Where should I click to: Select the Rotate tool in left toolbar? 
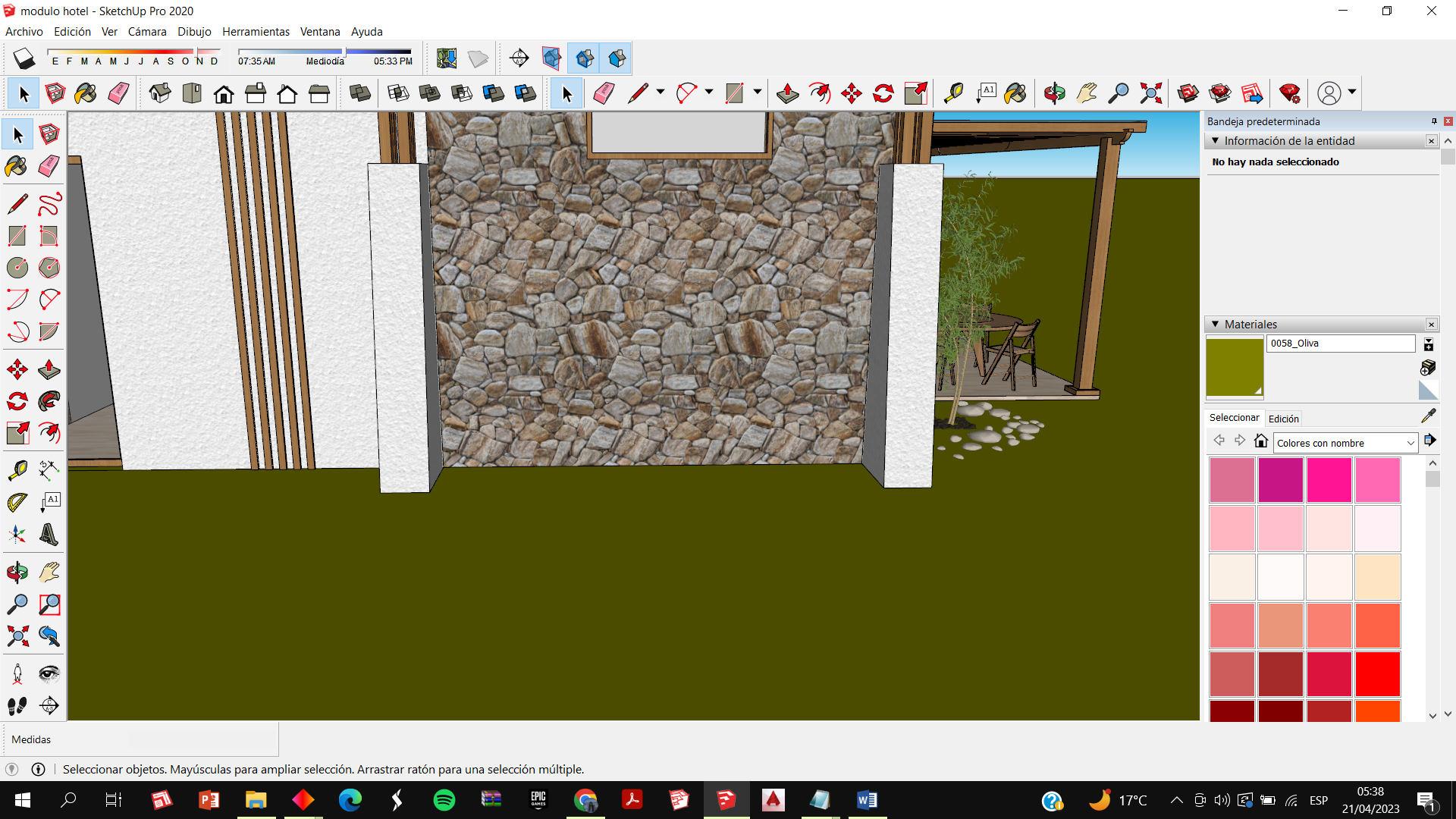(x=17, y=401)
